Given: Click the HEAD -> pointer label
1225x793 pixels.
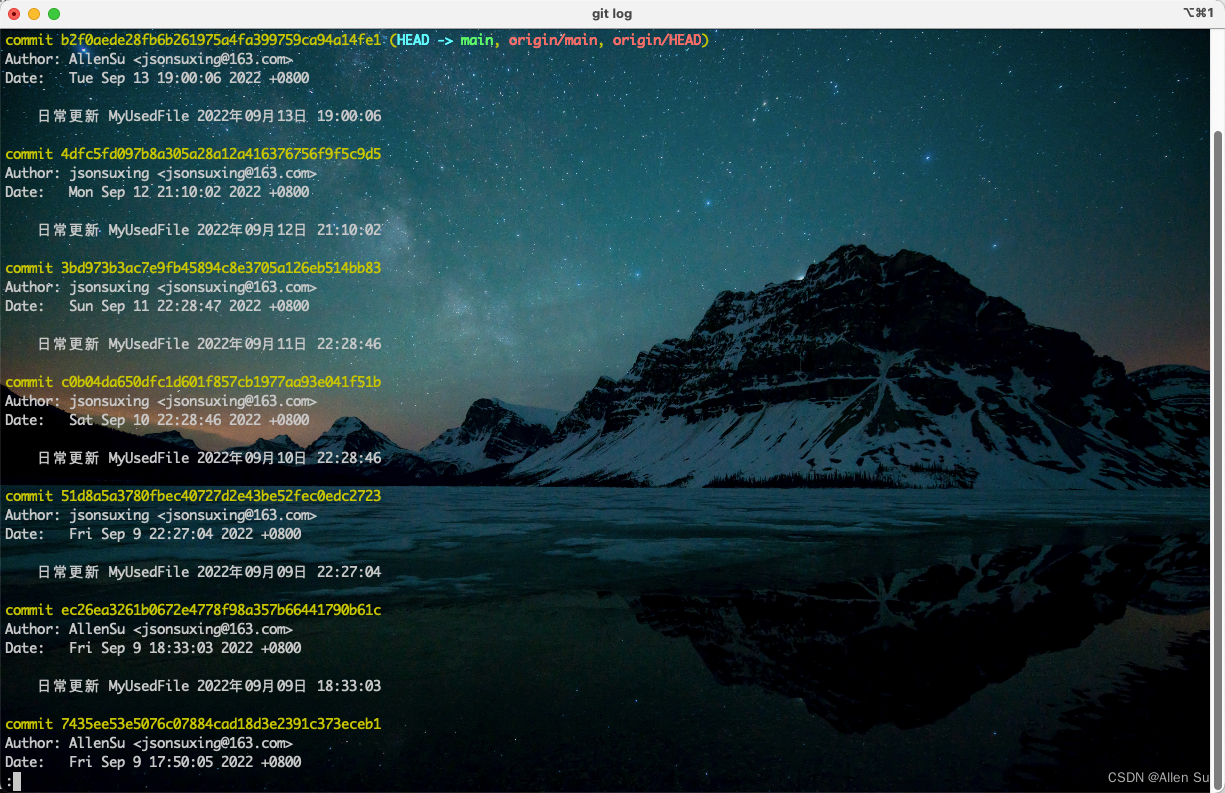Looking at the screenshot, I should 424,40.
